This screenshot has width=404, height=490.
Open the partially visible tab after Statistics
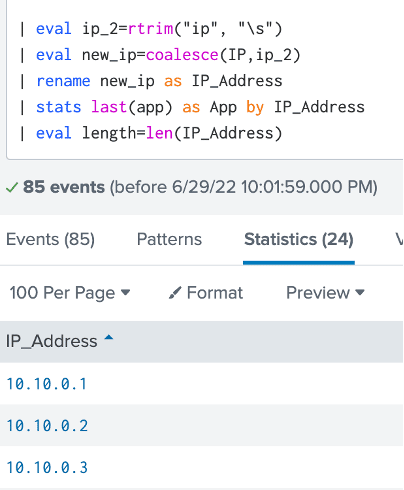point(399,239)
